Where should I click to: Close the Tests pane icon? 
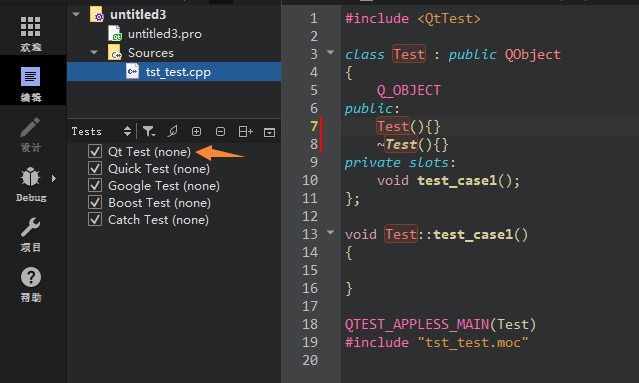pos(269,132)
